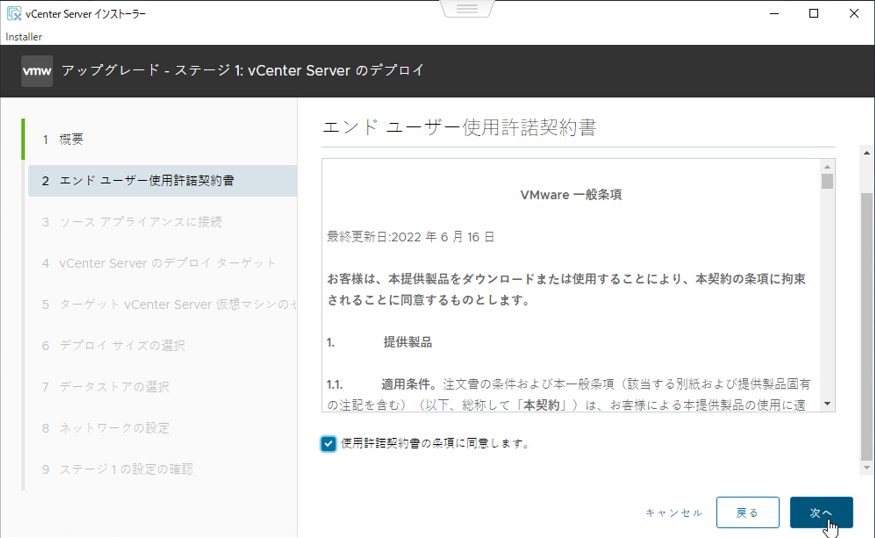Click EULA scrollbar down arrow

pos(827,404)
